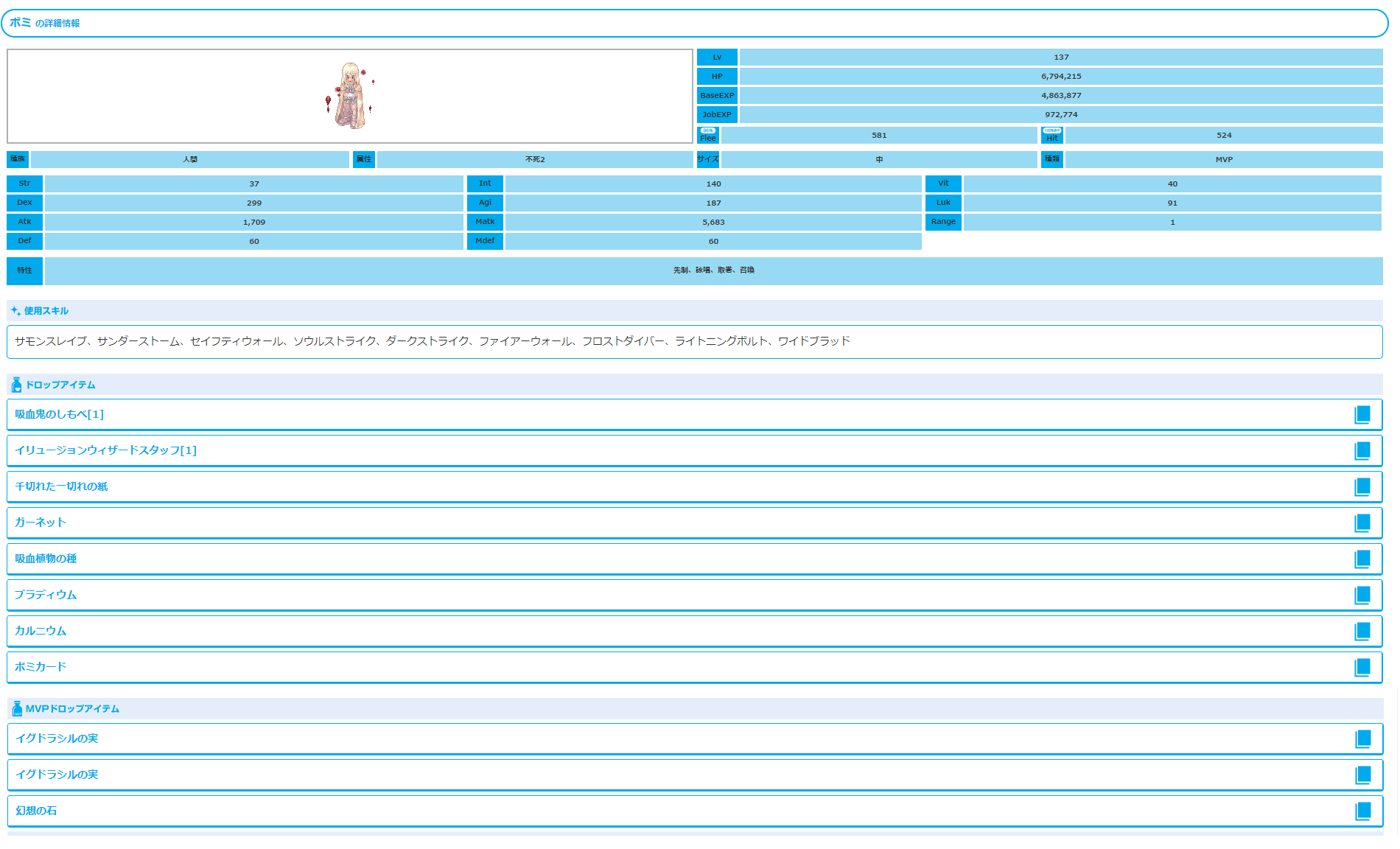Click the book icon in the ブラディウム row
Viewport: 1400px width, 849px height.
coord(1362,595)
